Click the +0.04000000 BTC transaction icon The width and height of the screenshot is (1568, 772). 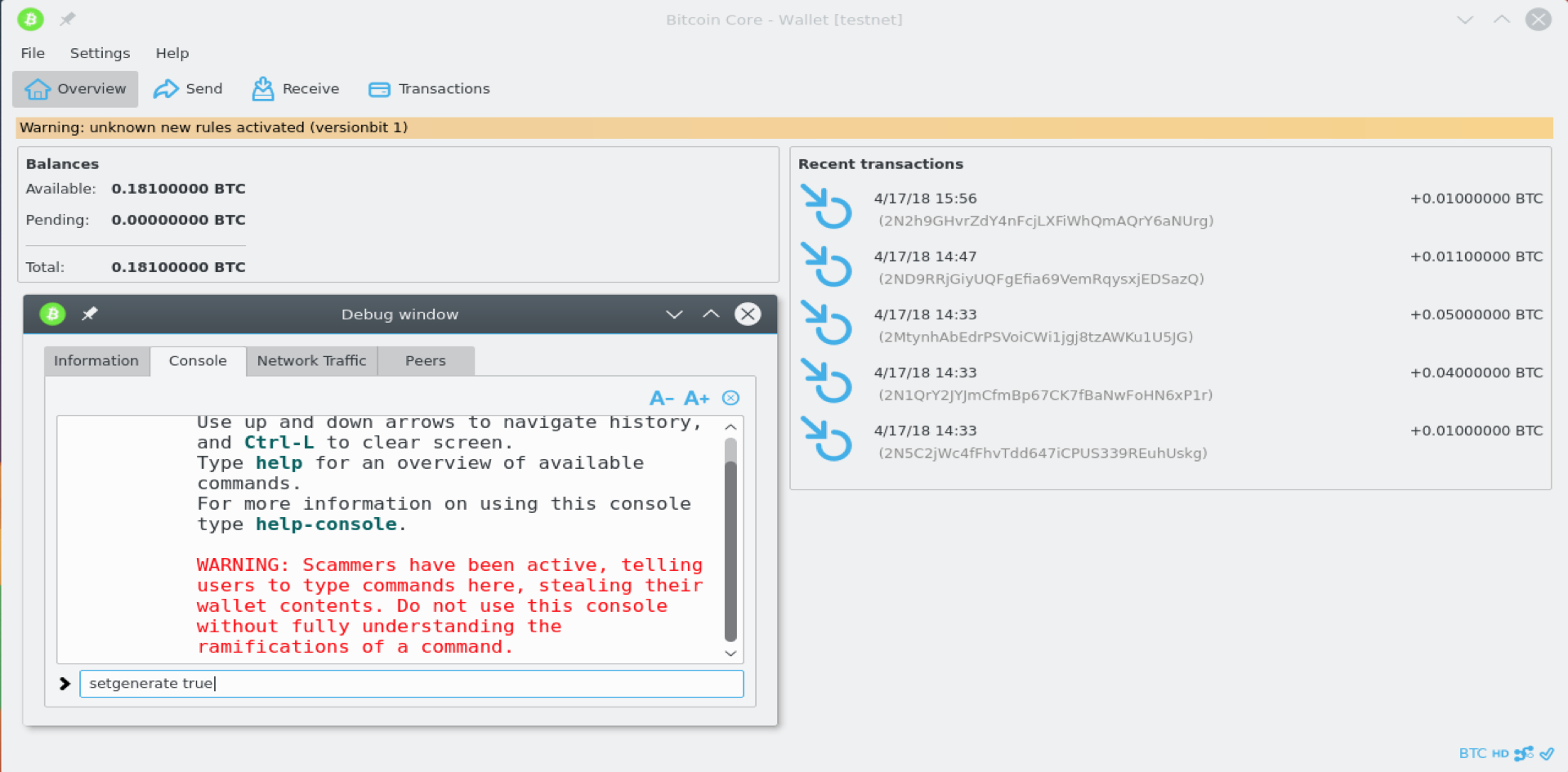pos(826,381)
